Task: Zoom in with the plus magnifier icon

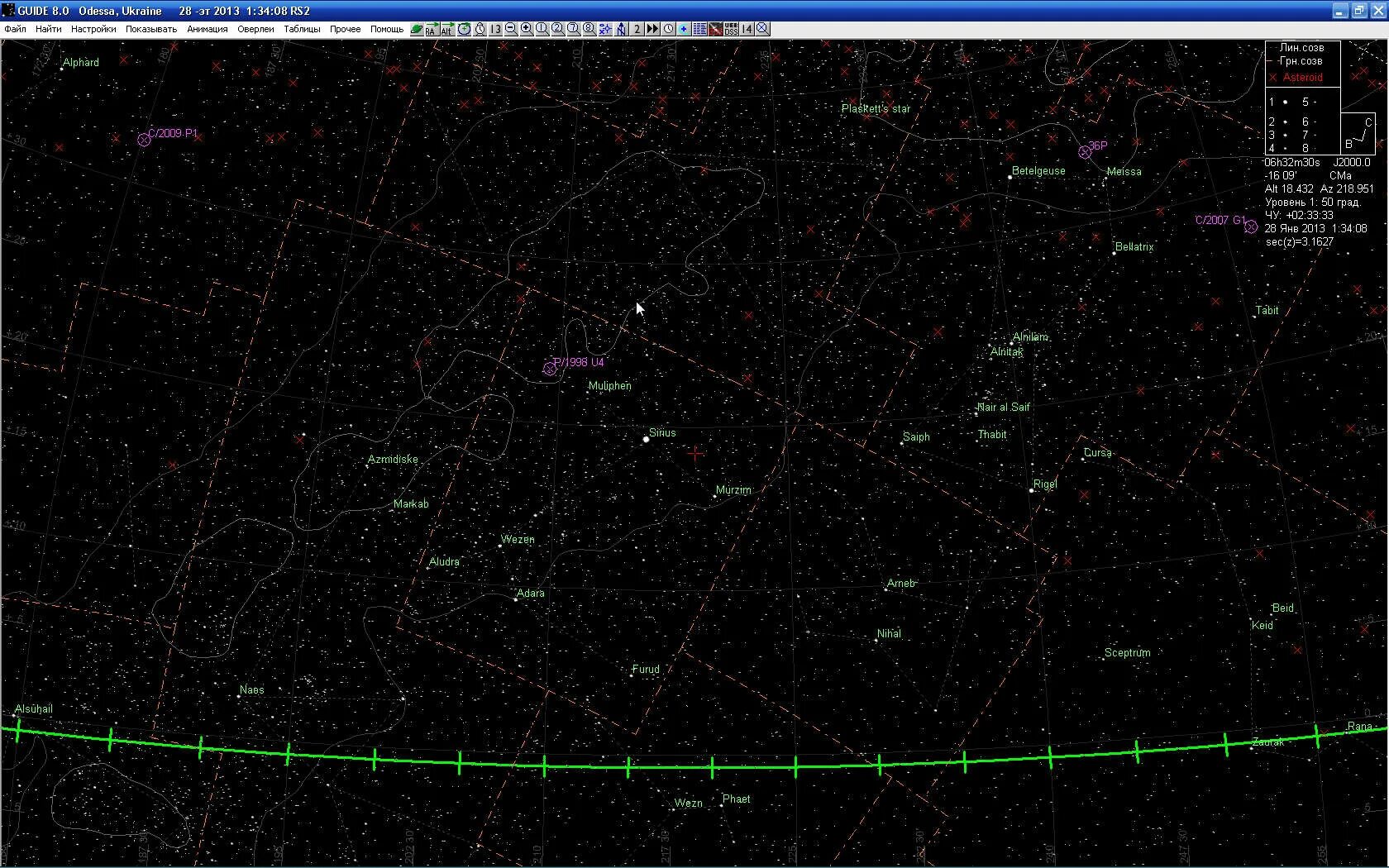Action: pyautogui.click(x=527, y=29)
